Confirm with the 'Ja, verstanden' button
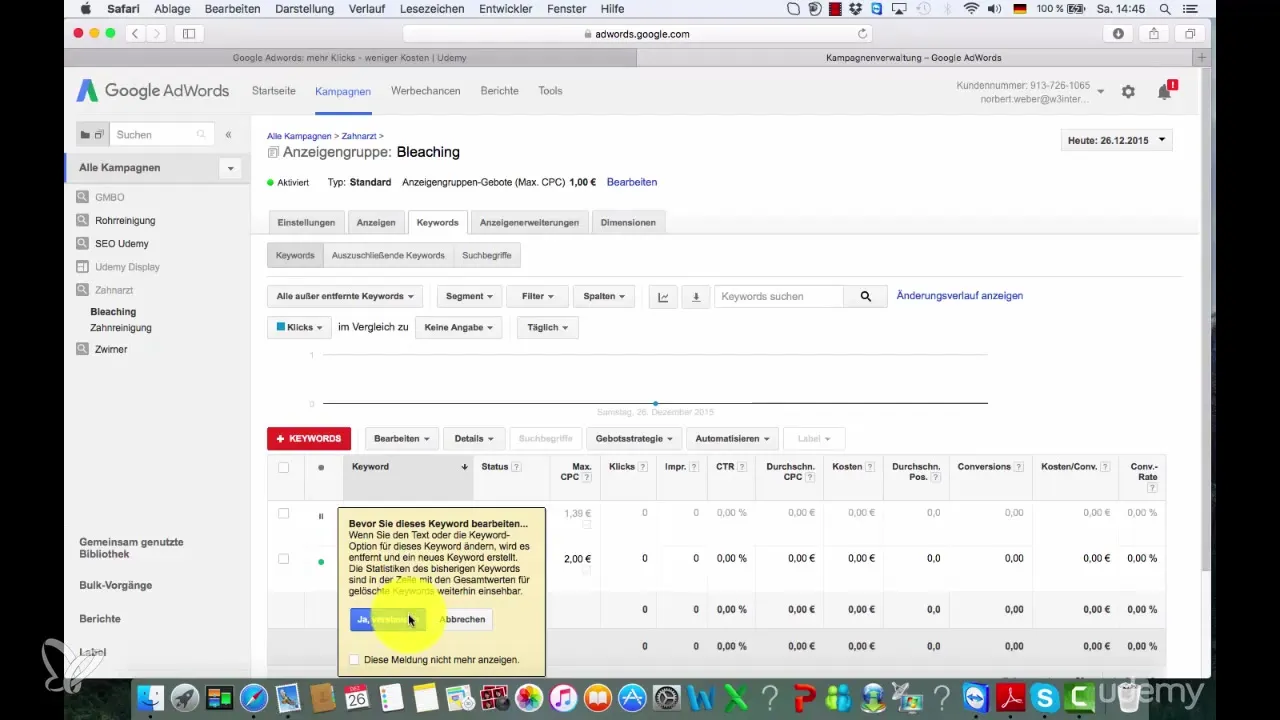The width and height of the screenshot is (1280, 720). (x=387, y=619)
